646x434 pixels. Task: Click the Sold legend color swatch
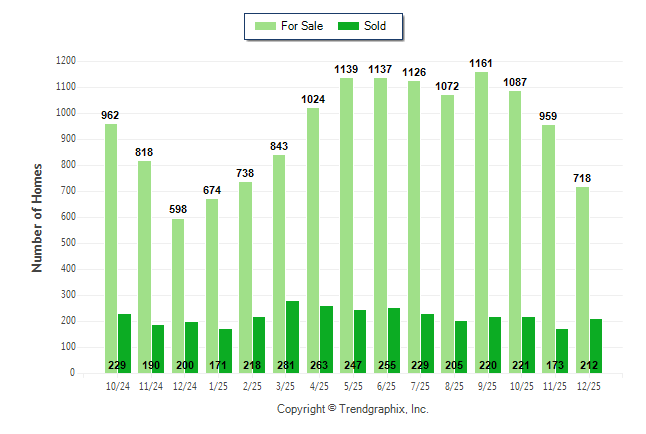click(352, 26)
